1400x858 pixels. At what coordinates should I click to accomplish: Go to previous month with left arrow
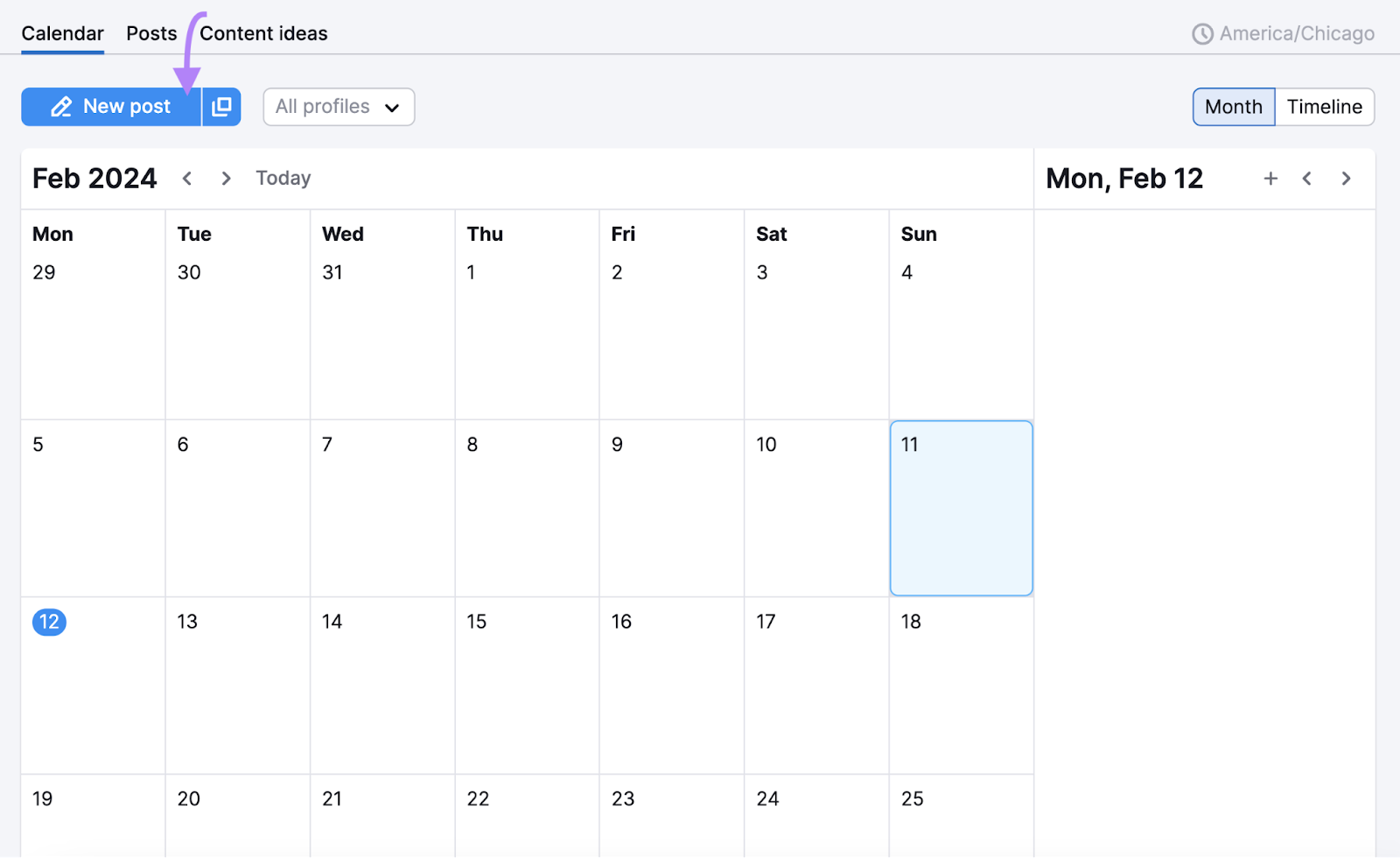(186, 178)
